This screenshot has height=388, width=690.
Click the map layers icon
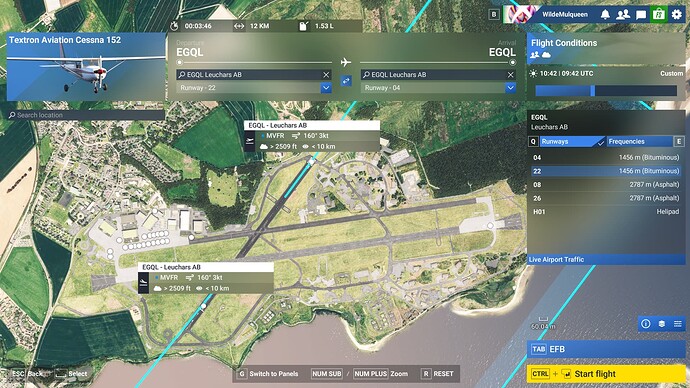tap(661, 324)
